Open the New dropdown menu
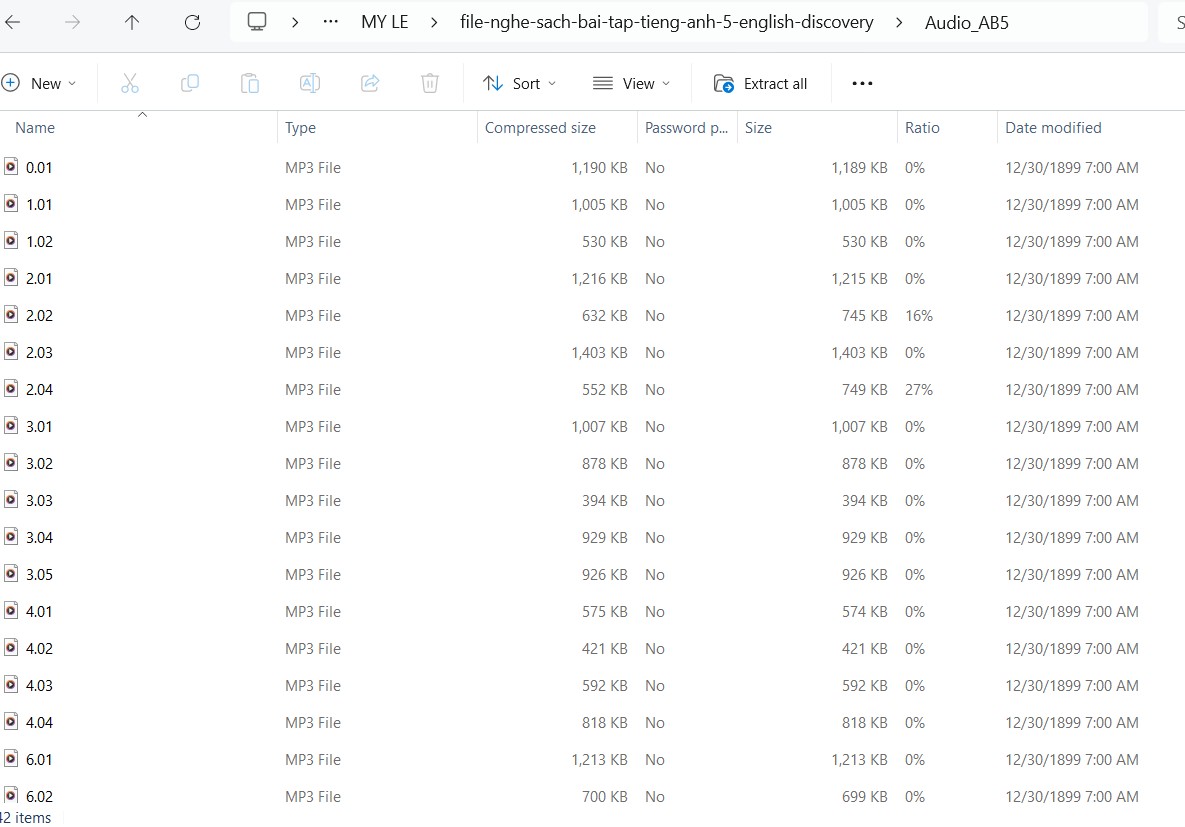Image resolution: width=1185 pixels, height=827 pixels. click(x=41, y=83)
